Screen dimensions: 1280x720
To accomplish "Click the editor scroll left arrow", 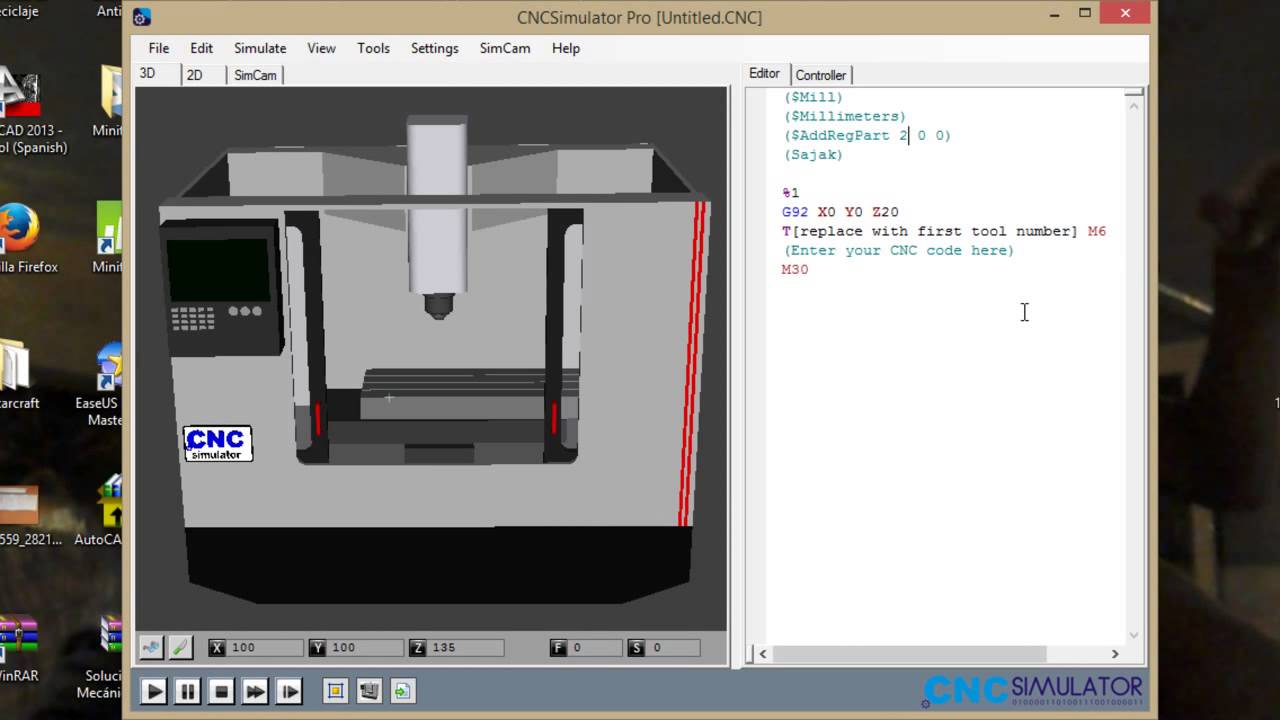I will [763, 654].
